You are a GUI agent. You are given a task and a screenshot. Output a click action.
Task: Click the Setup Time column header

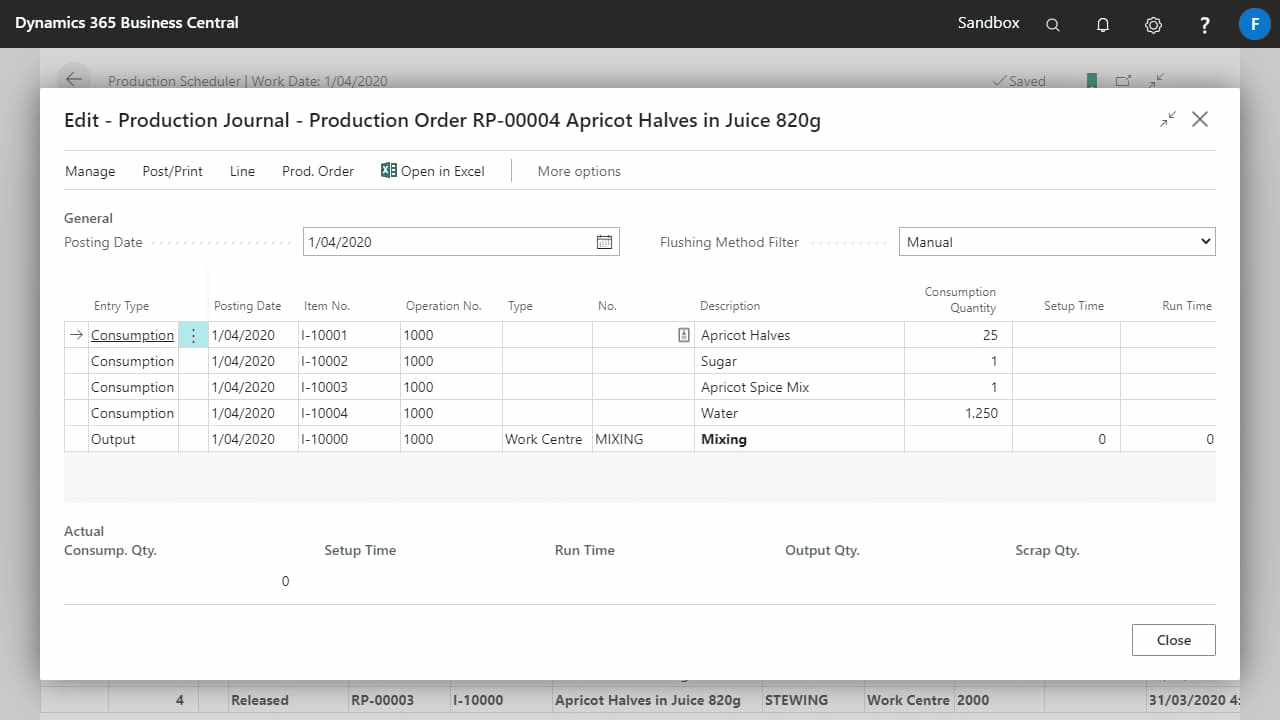click(x=1074, y=306)
